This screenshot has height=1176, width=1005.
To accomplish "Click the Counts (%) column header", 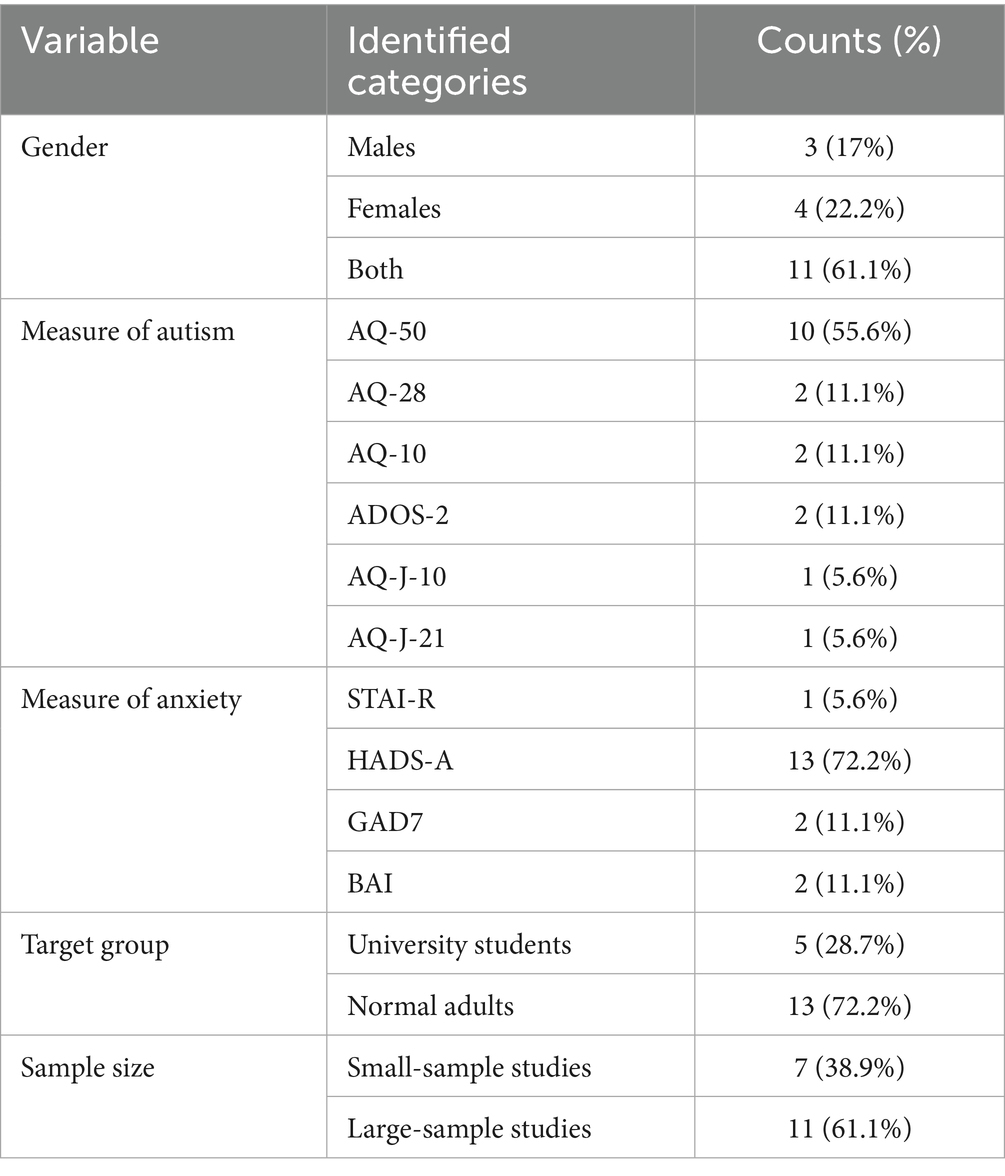I will tap(849, 40).
